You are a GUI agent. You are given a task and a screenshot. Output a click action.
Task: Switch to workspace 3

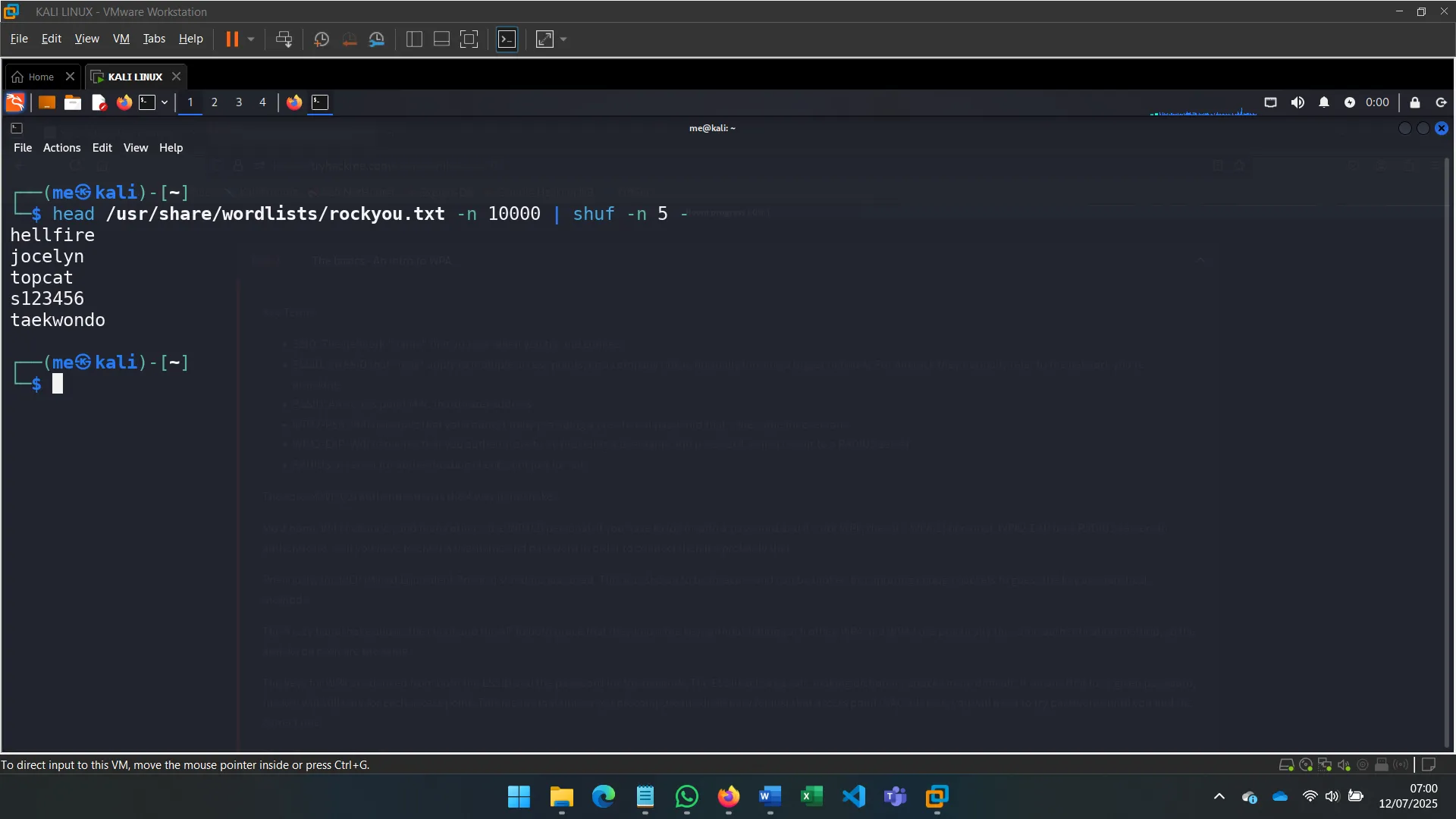[239, 102]
